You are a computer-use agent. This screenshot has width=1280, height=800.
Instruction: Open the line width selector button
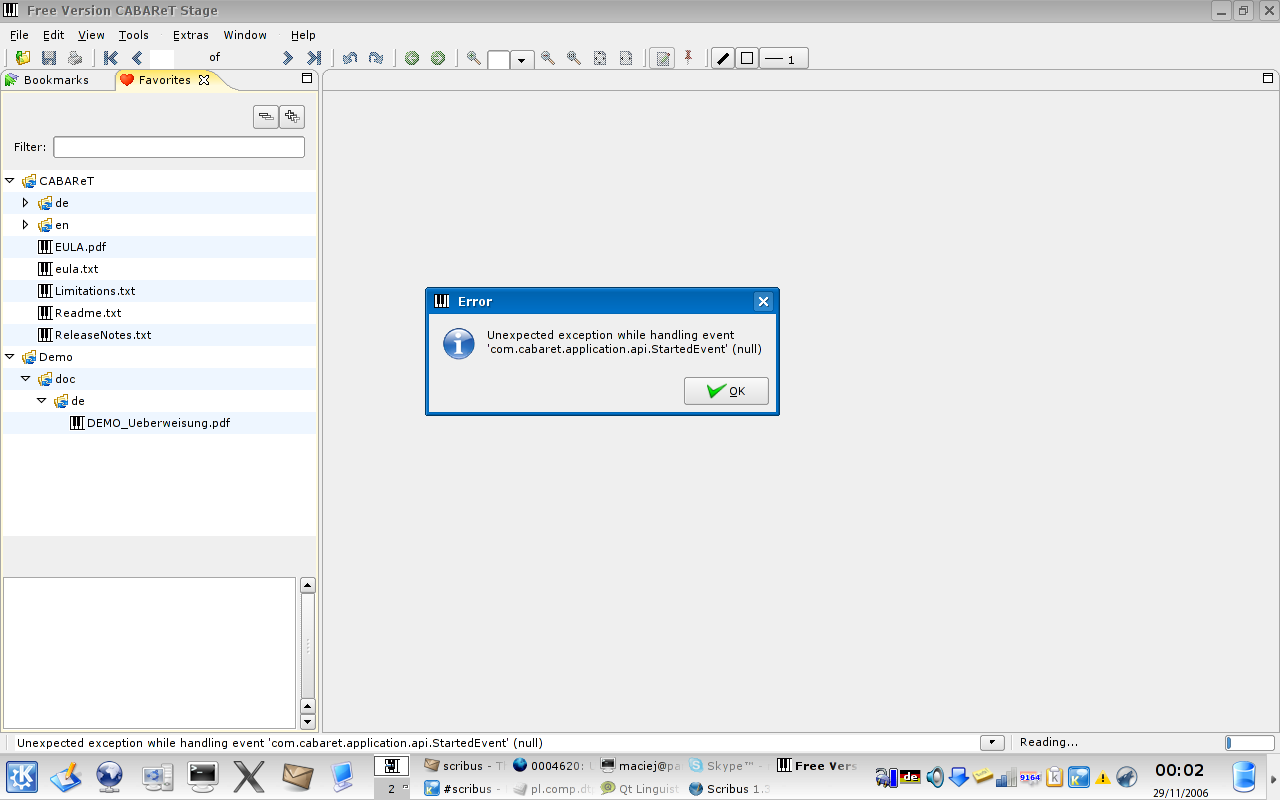[x=783, y=59]
